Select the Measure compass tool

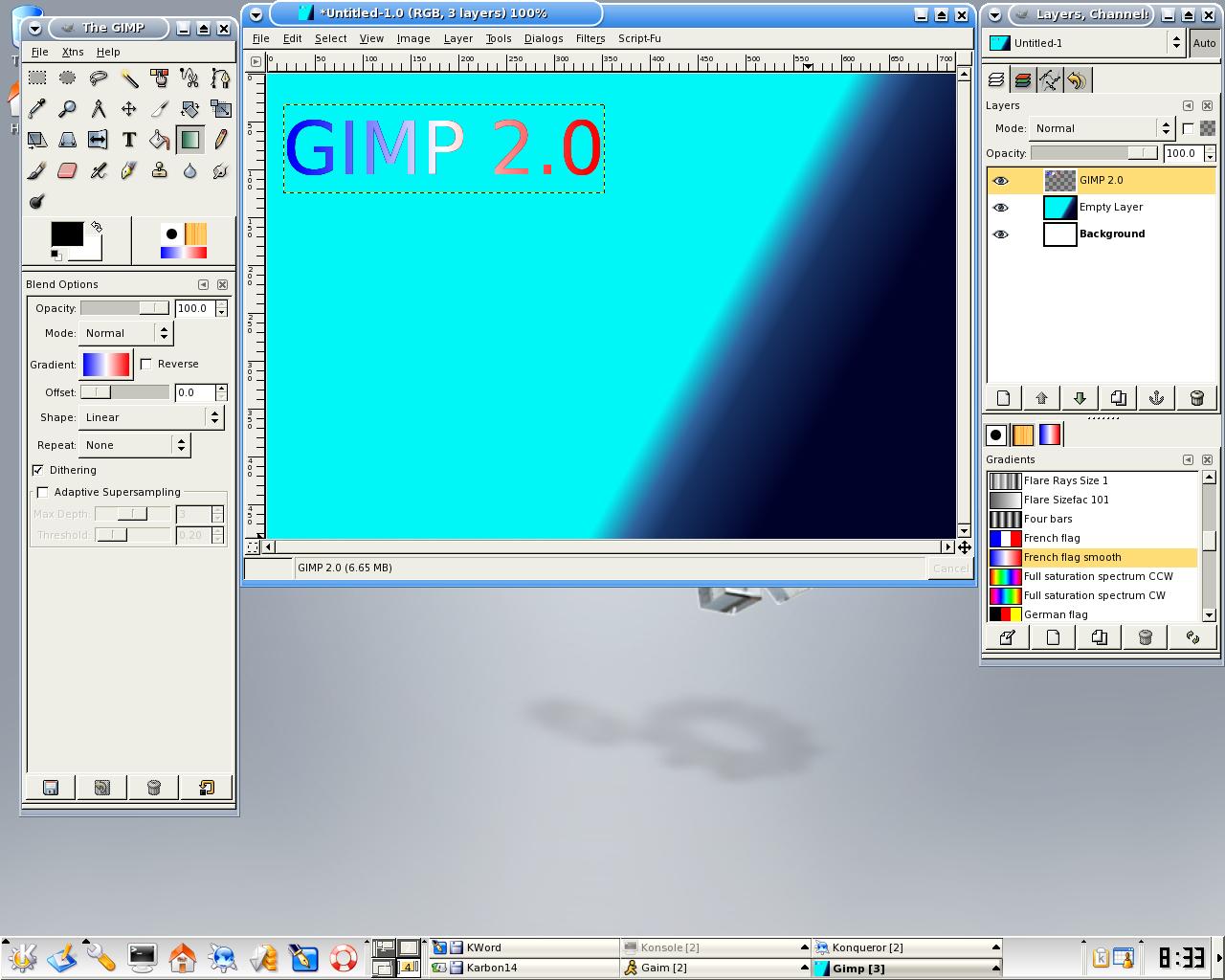pos(99,108)
